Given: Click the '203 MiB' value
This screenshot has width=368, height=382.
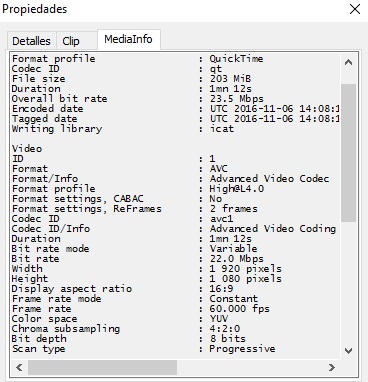Looking at the screenshot, I should [230, 79].
